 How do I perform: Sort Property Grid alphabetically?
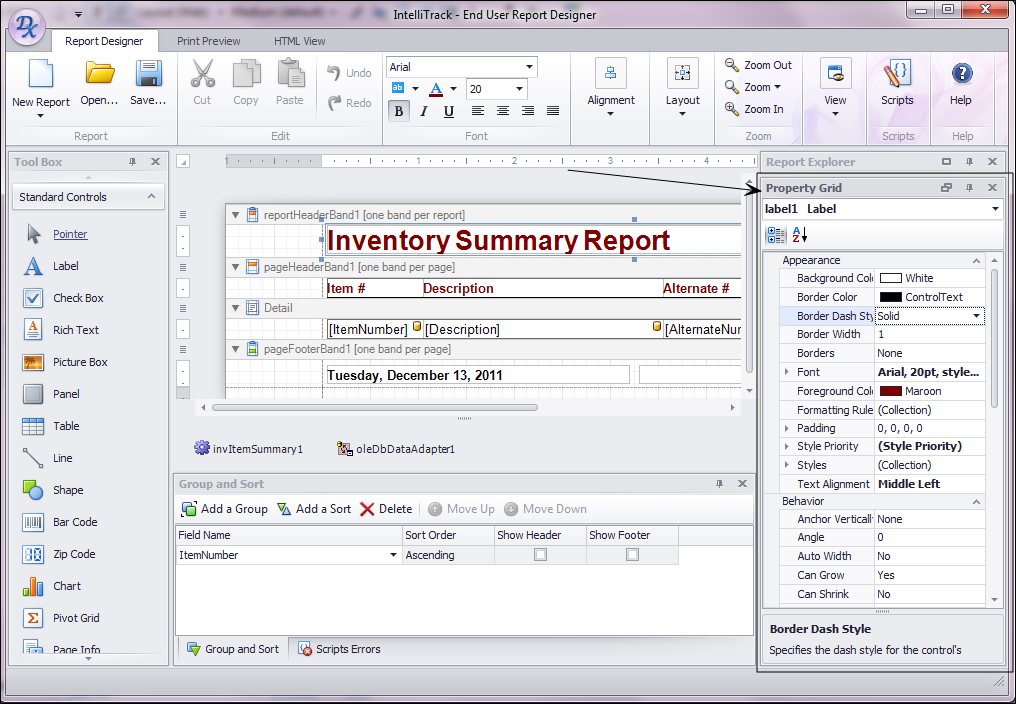pyautogui.click(x=800, y=235)
